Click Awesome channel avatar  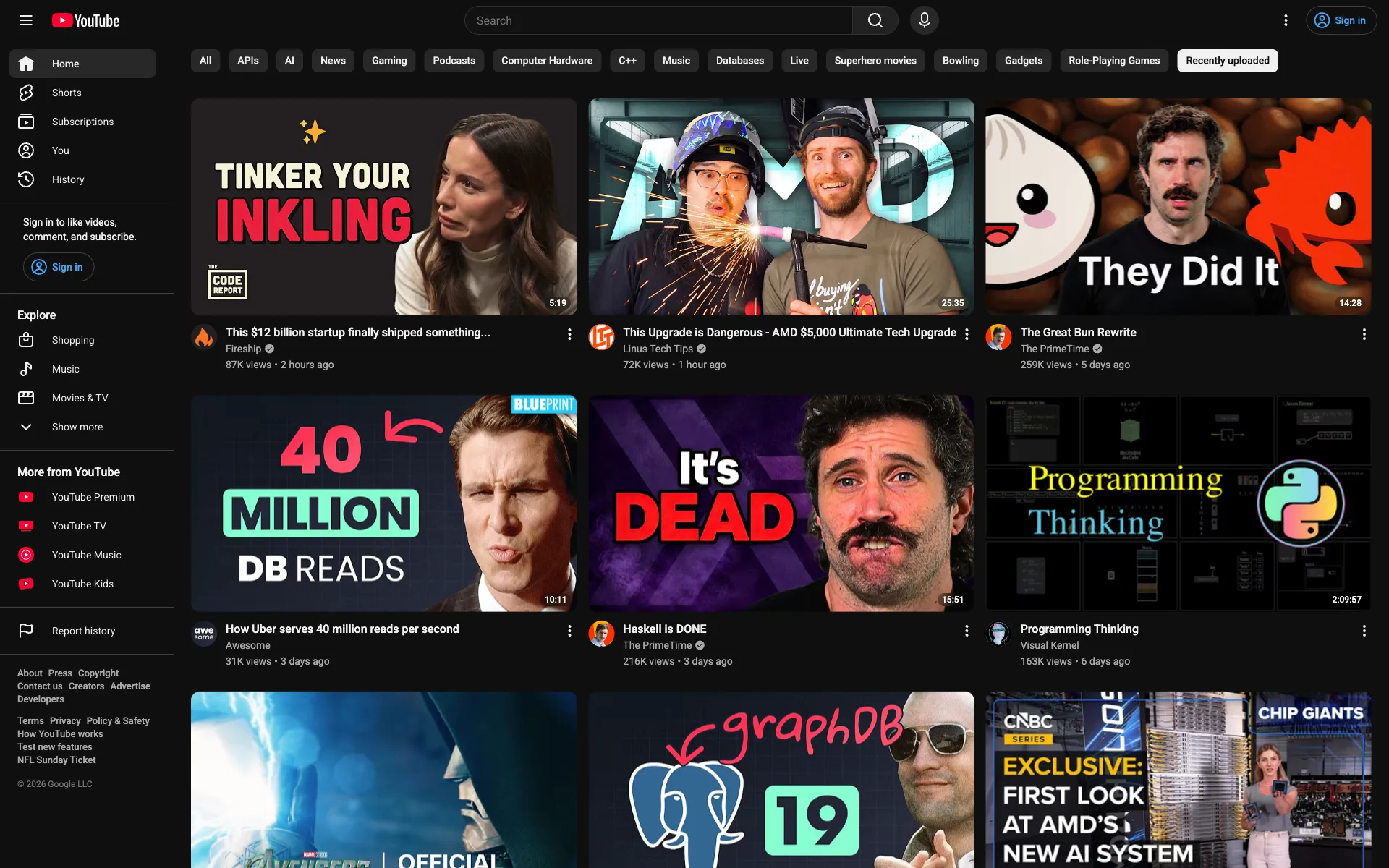[204, 634]
